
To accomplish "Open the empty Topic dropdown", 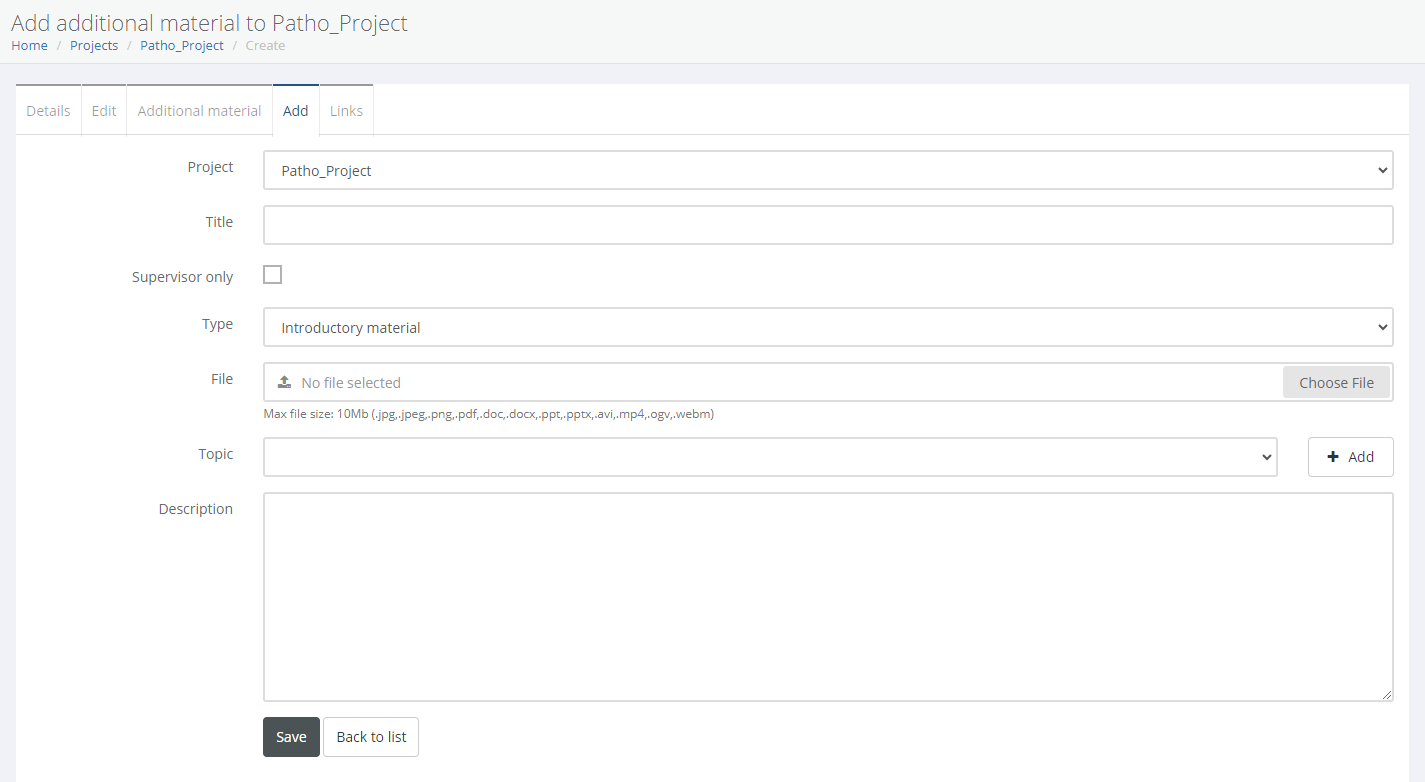I will [770, 457].
